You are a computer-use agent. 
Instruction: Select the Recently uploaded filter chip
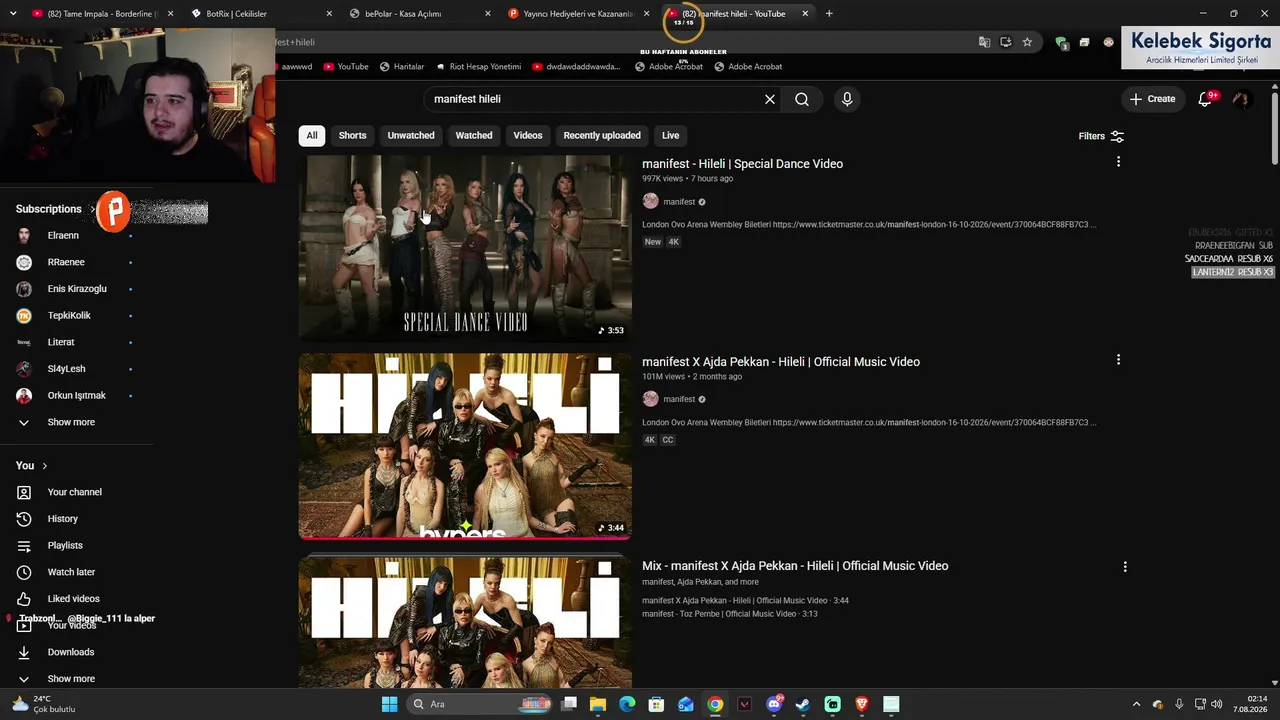pyautogui.click(x=602, y=136)
